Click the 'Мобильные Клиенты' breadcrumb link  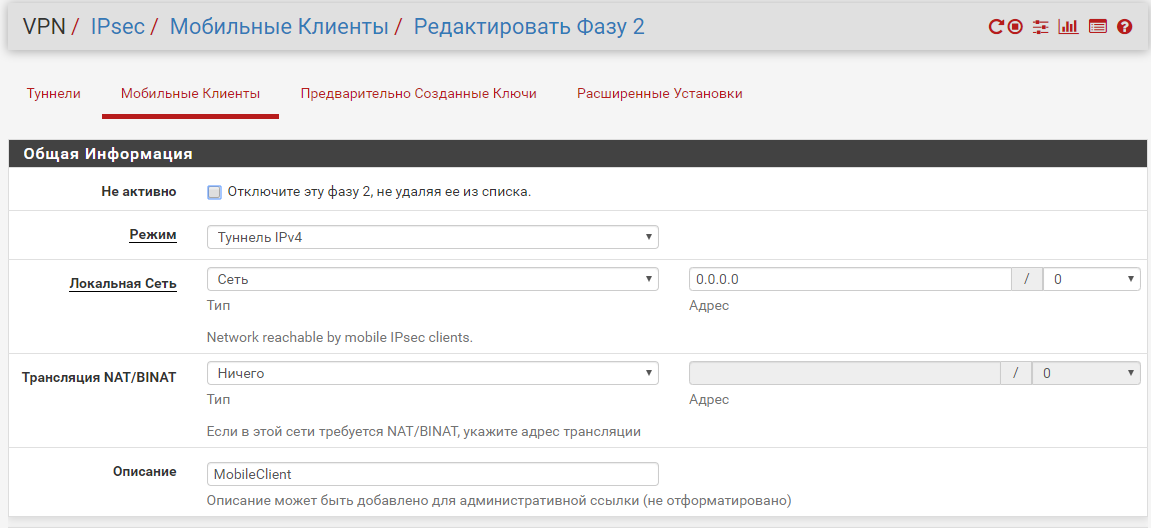pyautogui.click(x=279, y=27)
